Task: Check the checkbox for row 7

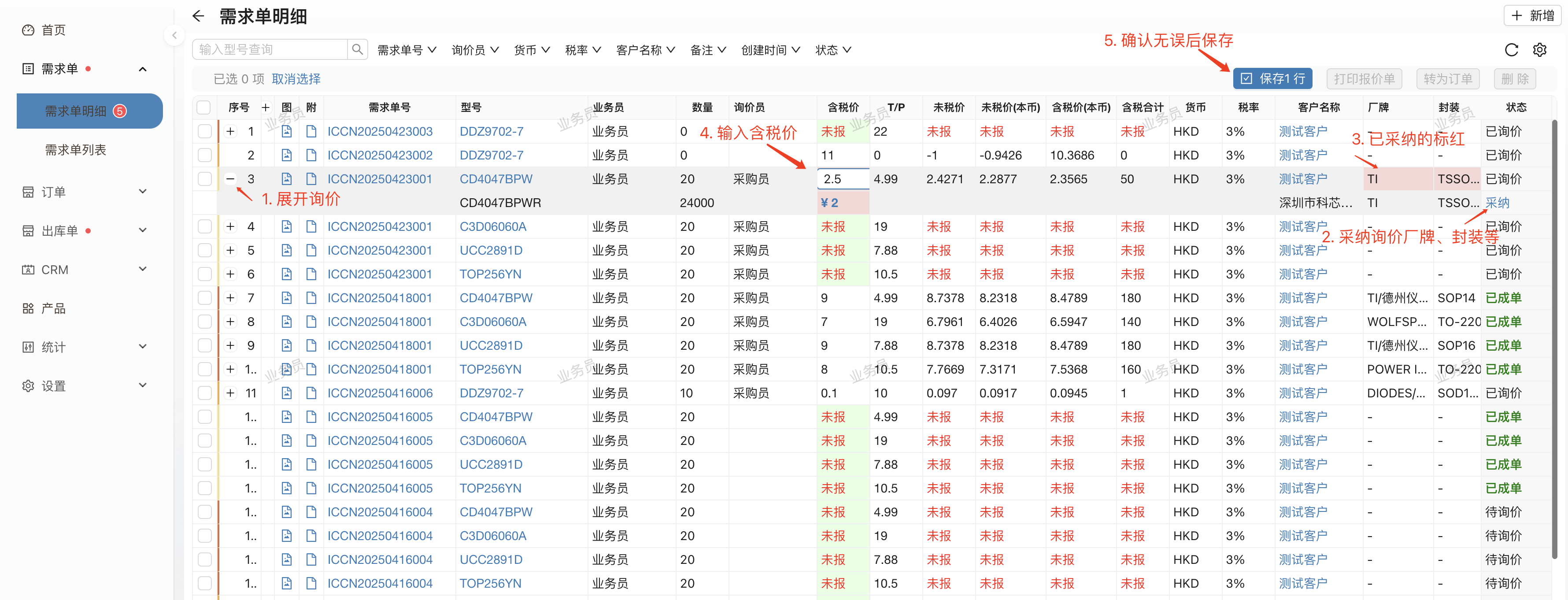Action: click(x=204, y=298)
